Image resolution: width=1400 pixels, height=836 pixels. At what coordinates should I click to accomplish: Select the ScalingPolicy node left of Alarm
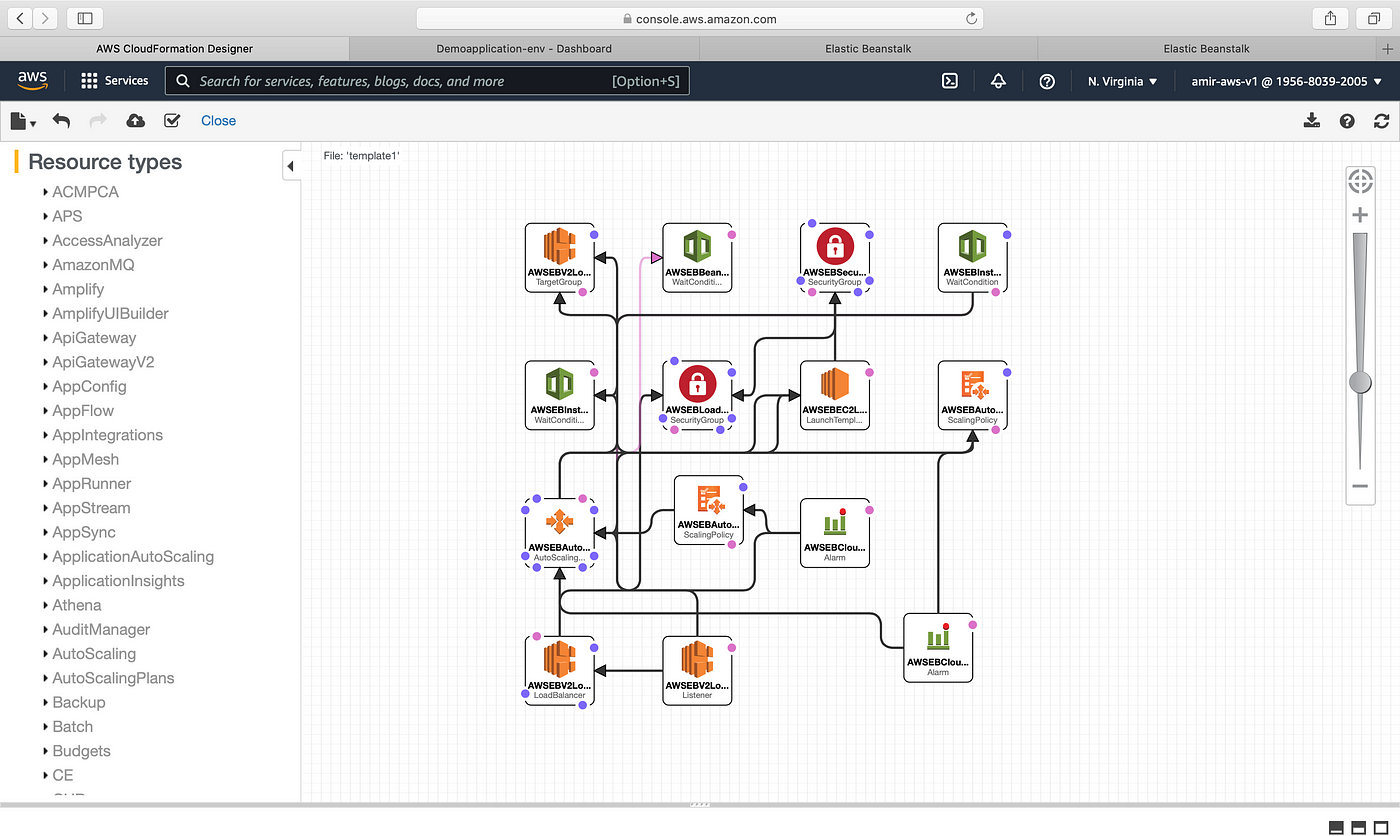click(x=709, y=510)
